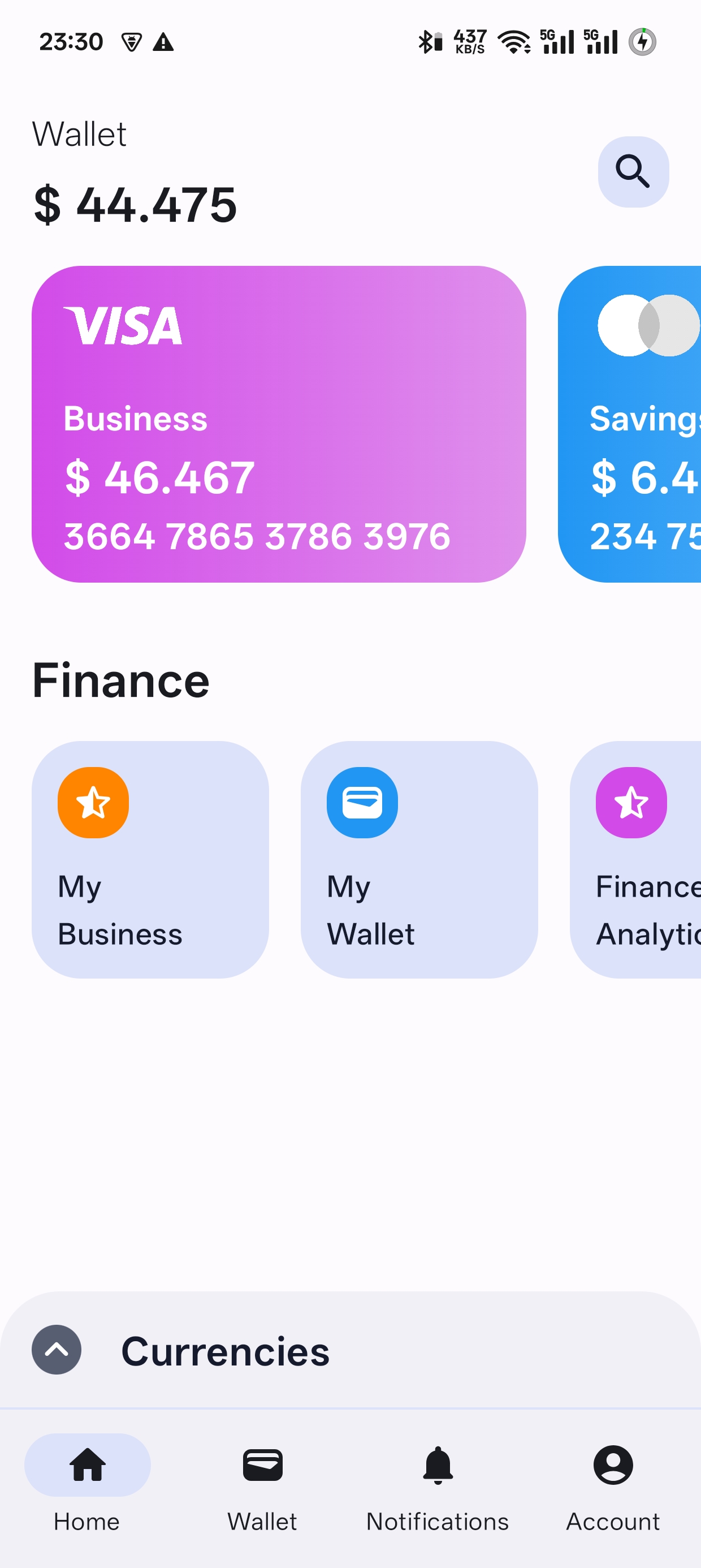This screenshot has width=701, height=1568.
Task: Tap the Currencies heading
Action: pos(225,1351)
